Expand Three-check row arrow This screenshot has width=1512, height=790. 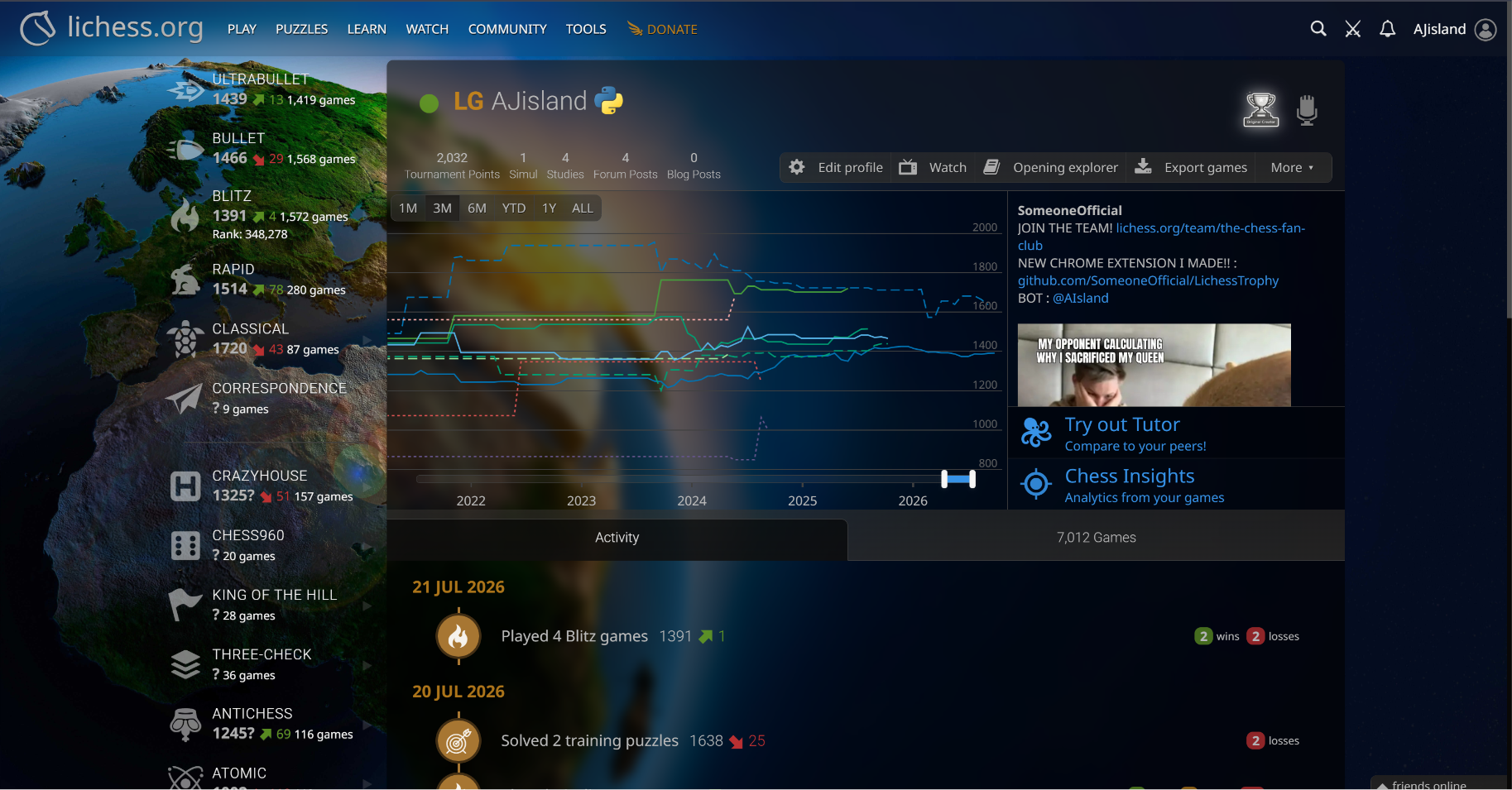click(367, 666)
